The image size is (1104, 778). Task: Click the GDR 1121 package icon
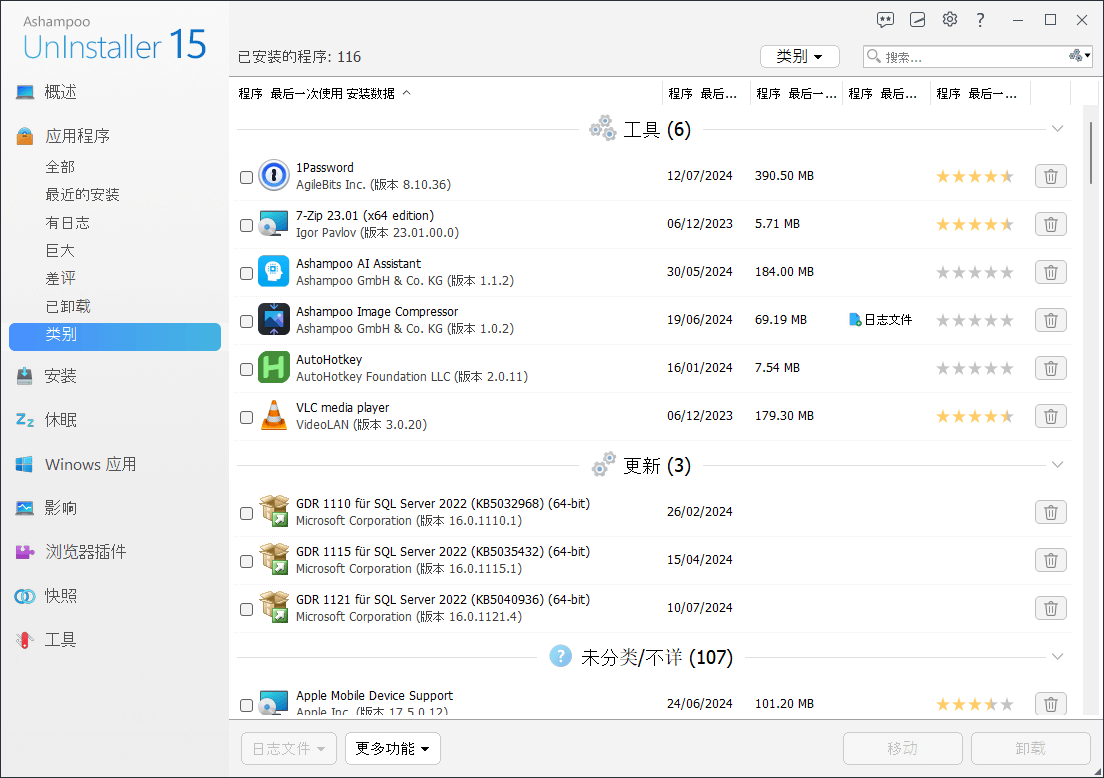[x=273, y=607]
